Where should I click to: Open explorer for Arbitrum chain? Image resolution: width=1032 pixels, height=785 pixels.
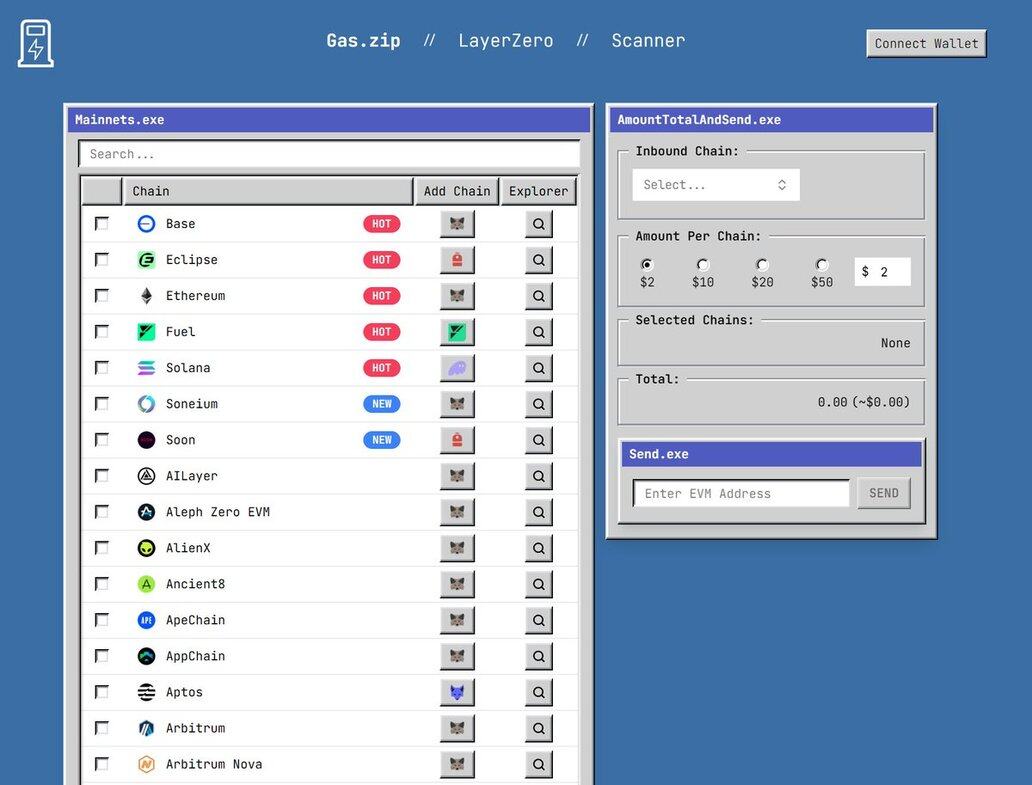tap(538, 728)
